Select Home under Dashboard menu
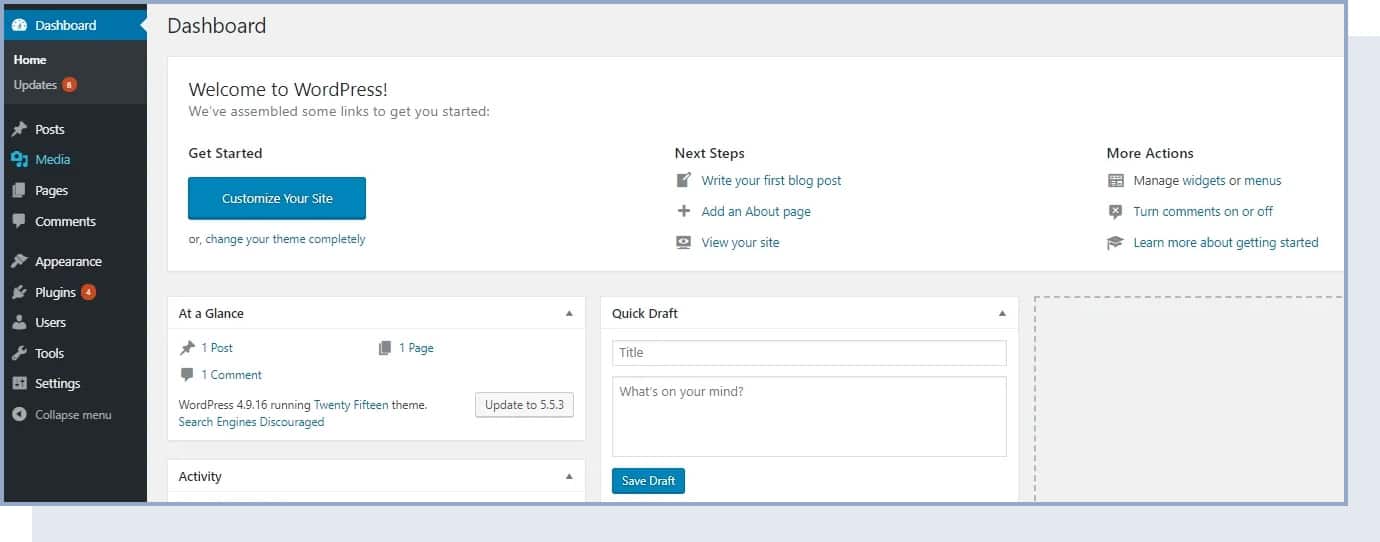Image resolution: width=1380 pixels, height=542 pixels. pyautogui.click(x=30, y=60)
